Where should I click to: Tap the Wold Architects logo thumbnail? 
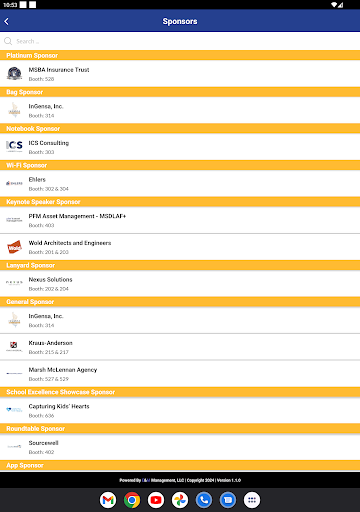point(14,247)
